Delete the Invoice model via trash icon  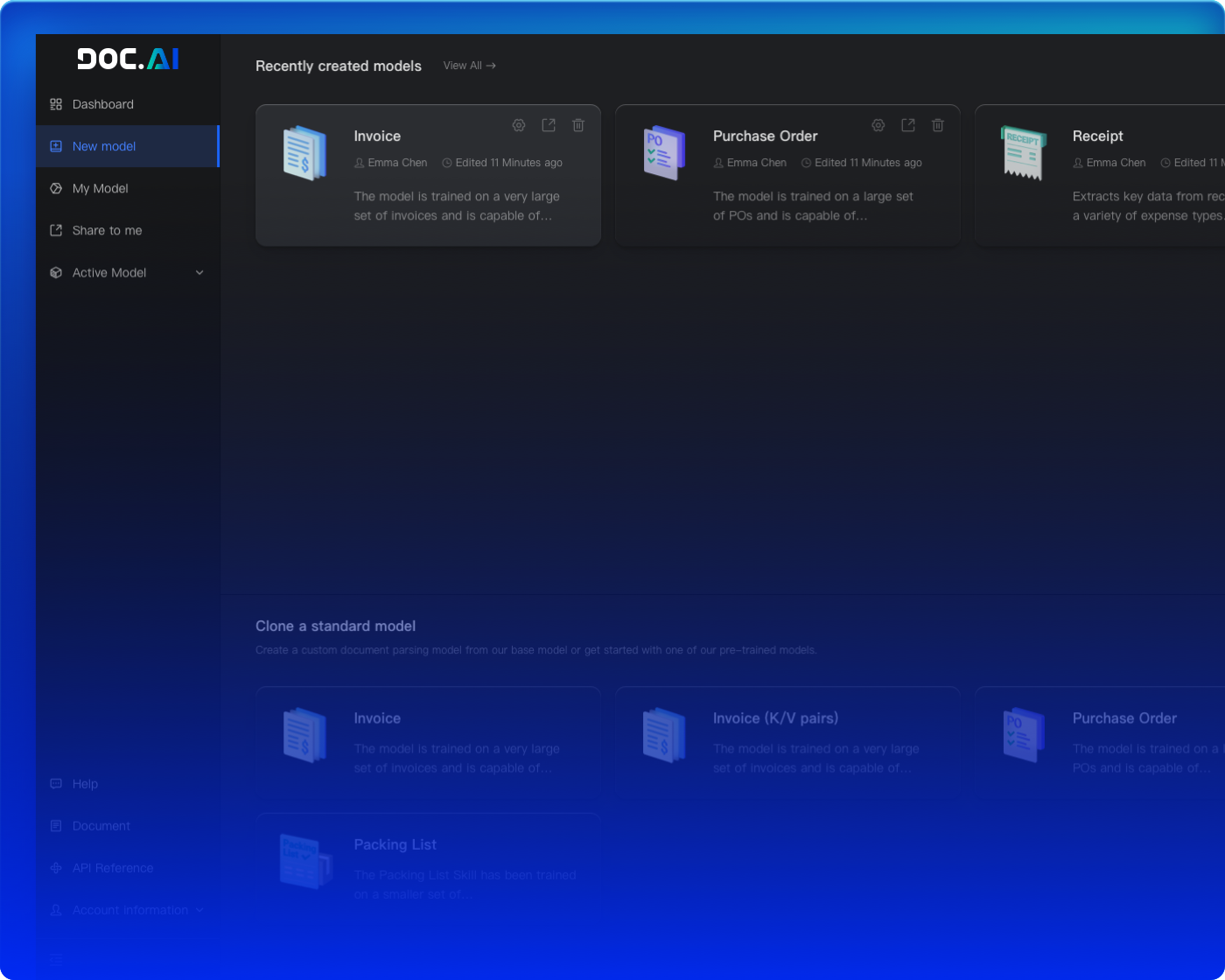pos(578,125)
